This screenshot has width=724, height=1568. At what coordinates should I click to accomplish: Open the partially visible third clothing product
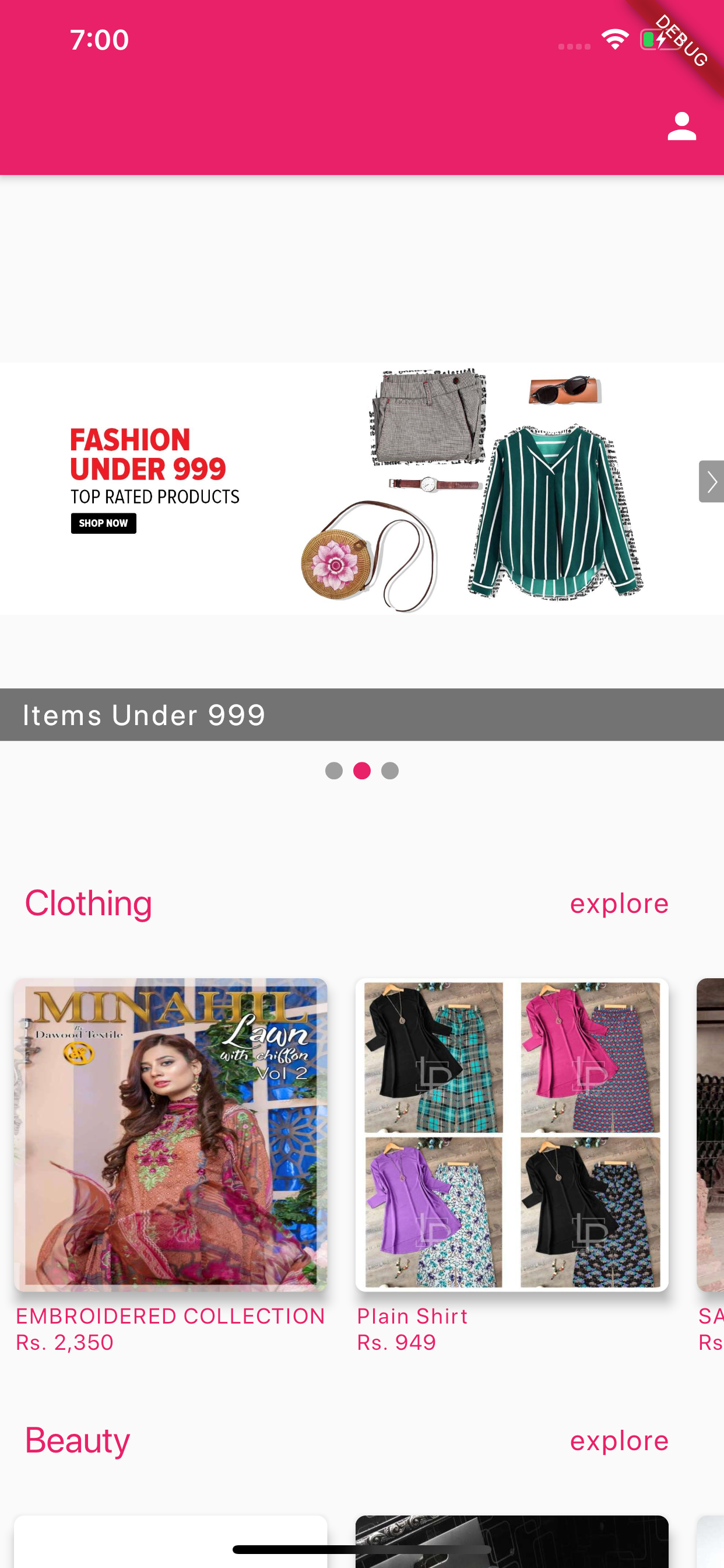(711, 1135)
